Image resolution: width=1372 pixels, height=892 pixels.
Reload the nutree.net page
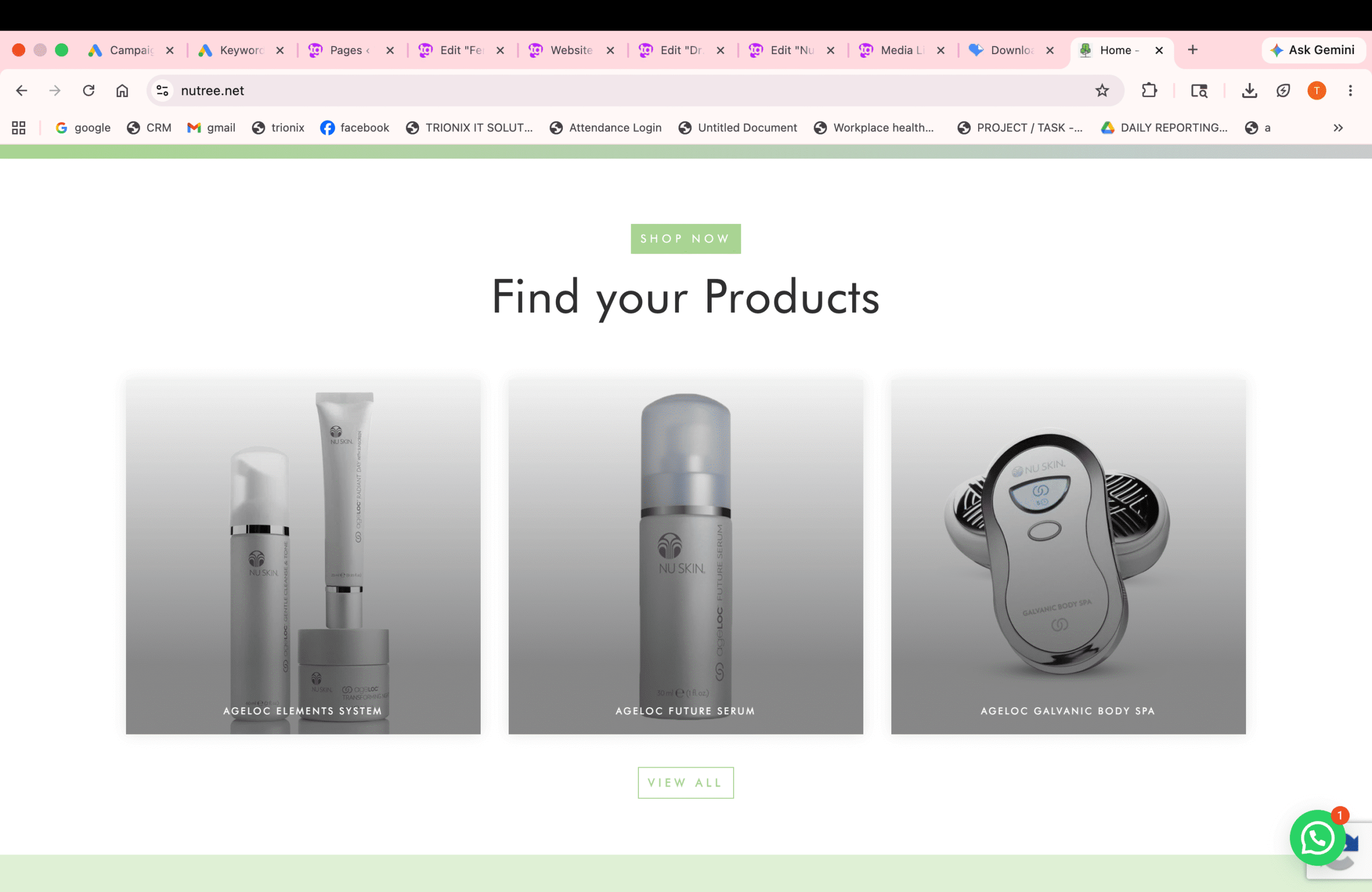point(88,91)
